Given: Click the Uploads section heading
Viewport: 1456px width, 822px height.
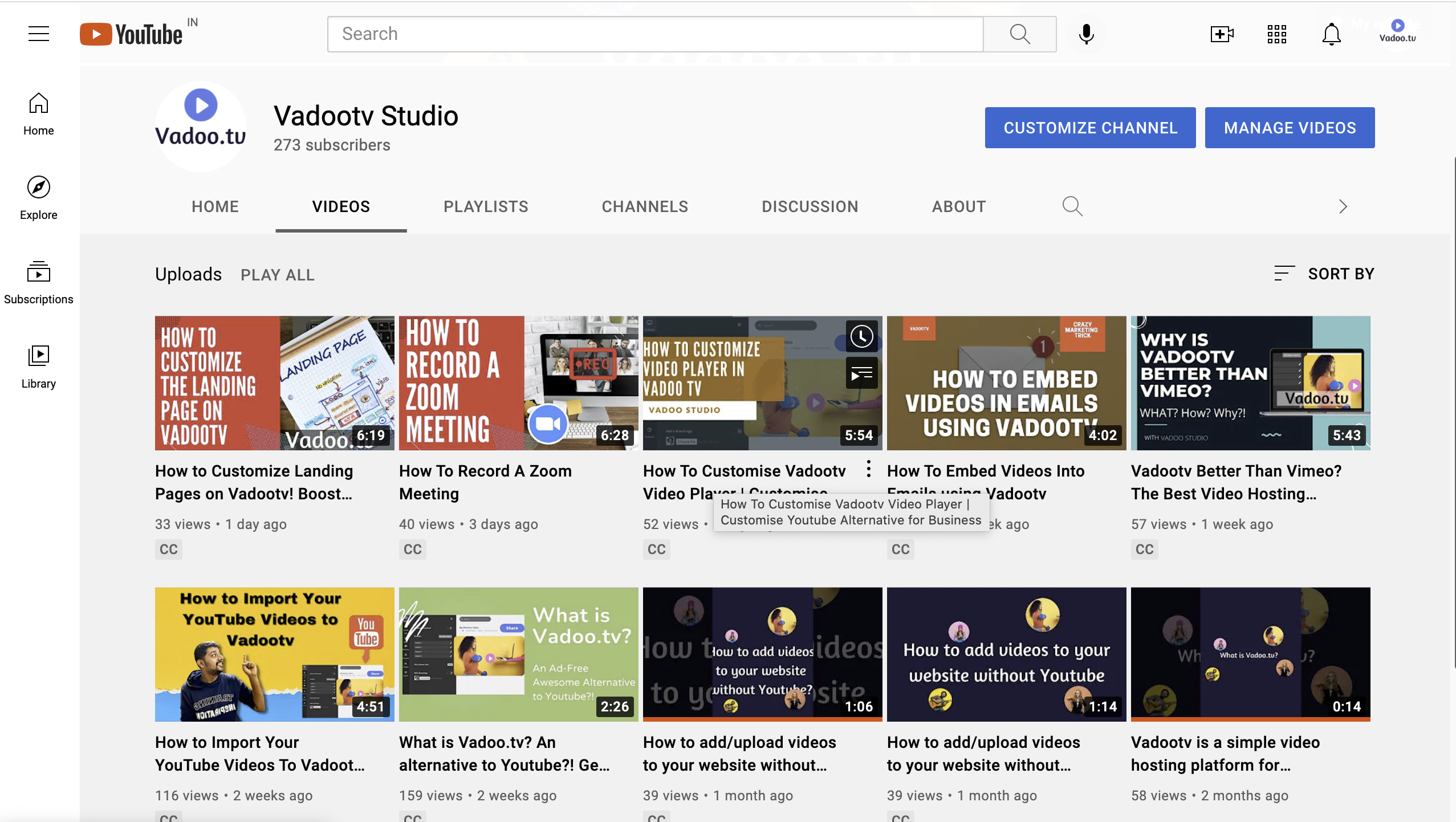Looking at the screenshot, I should (188, 274).
